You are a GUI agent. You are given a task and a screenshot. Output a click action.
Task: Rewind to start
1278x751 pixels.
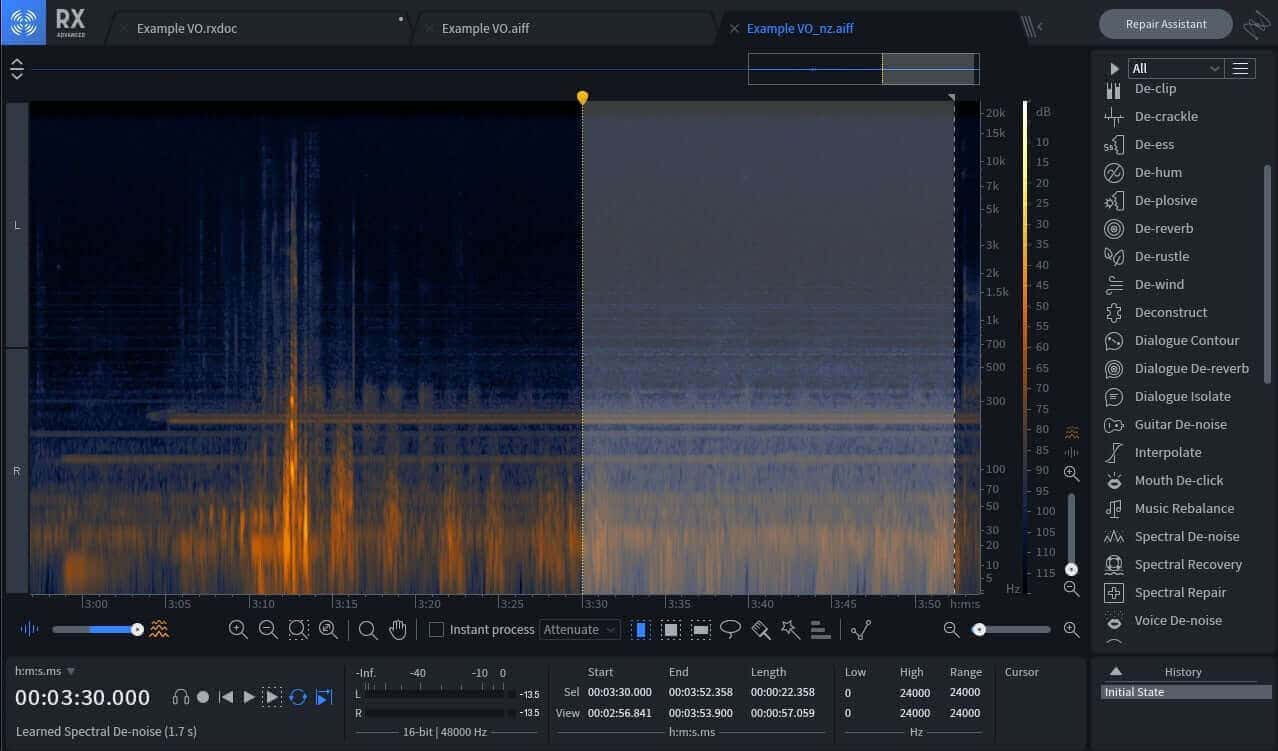(226, 697)
